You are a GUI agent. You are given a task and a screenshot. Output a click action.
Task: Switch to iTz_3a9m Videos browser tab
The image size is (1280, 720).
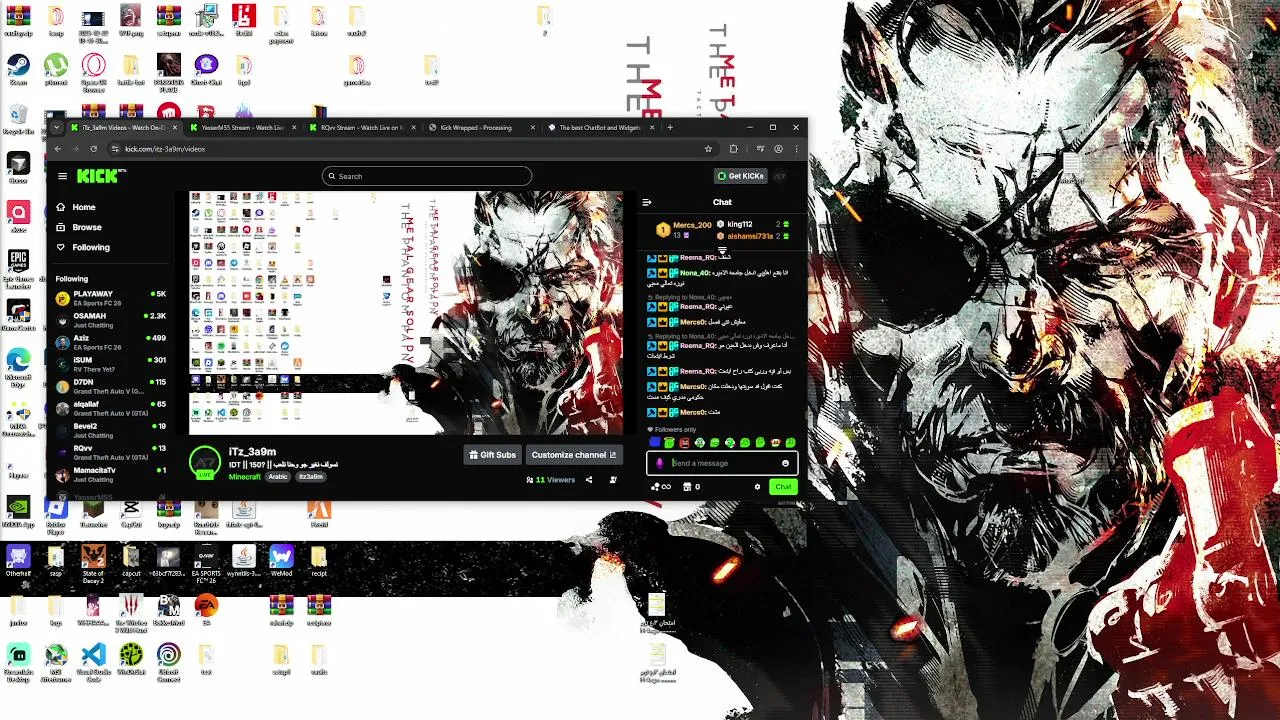(x=122, y=127)
